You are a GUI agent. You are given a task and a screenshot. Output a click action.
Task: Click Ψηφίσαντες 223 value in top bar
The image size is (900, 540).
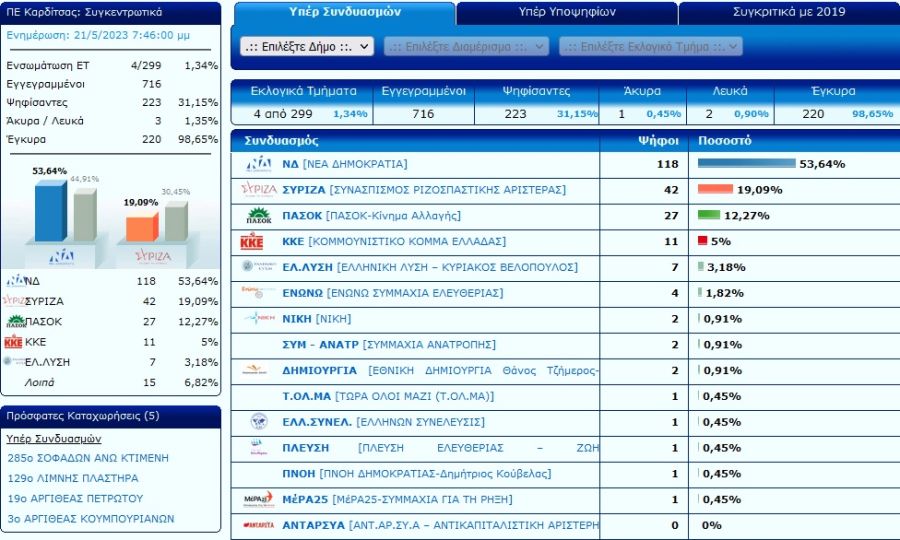click(x=515, y=114)
